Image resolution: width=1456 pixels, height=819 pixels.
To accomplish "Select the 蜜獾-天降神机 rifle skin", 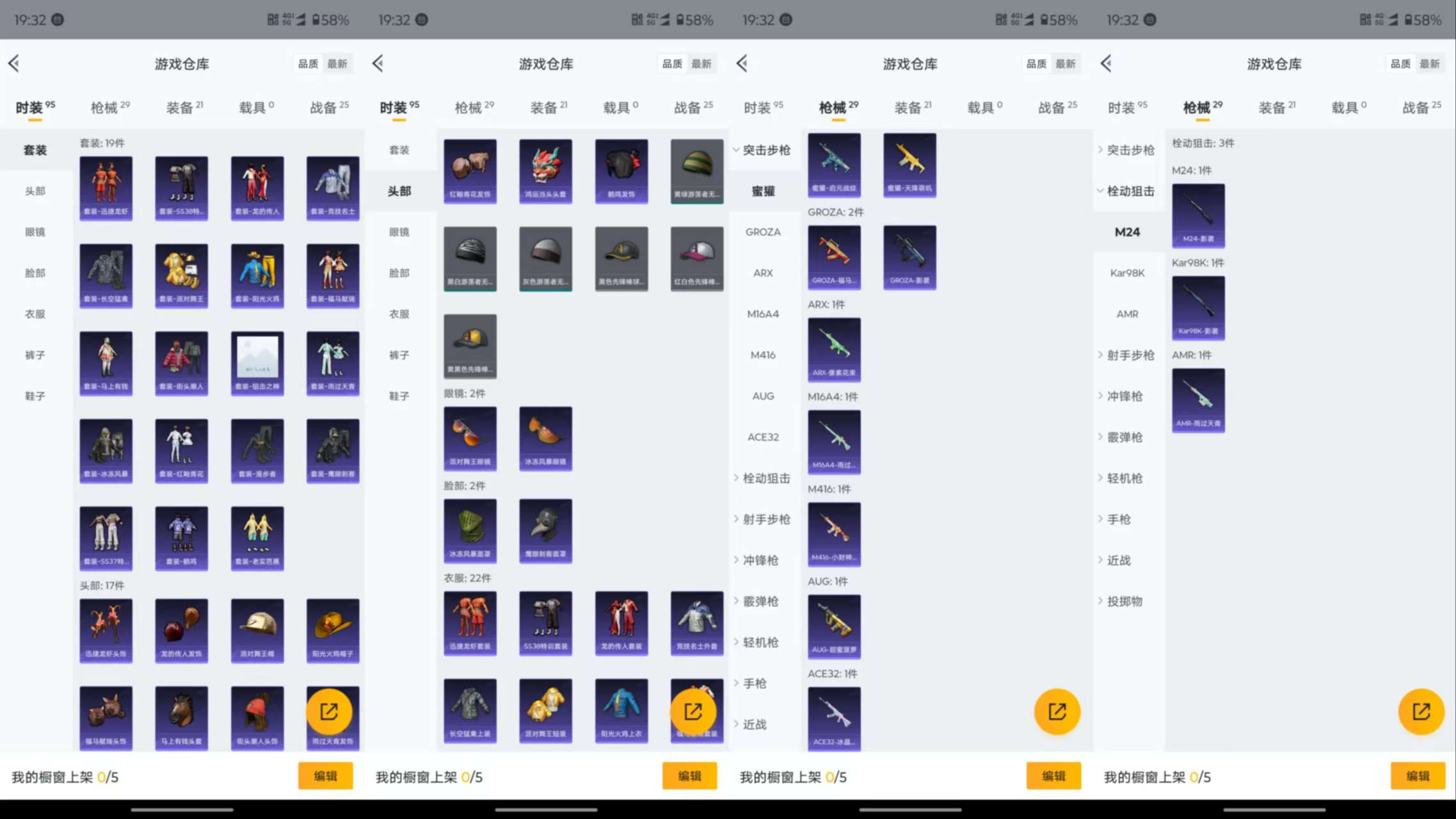I will [909, 165].
